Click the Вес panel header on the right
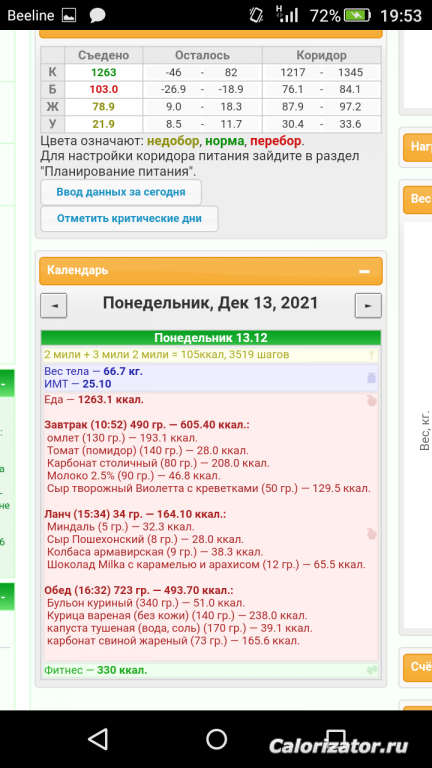Image resolution: width=432 pixels, height=768 pixels. point(417,200)
